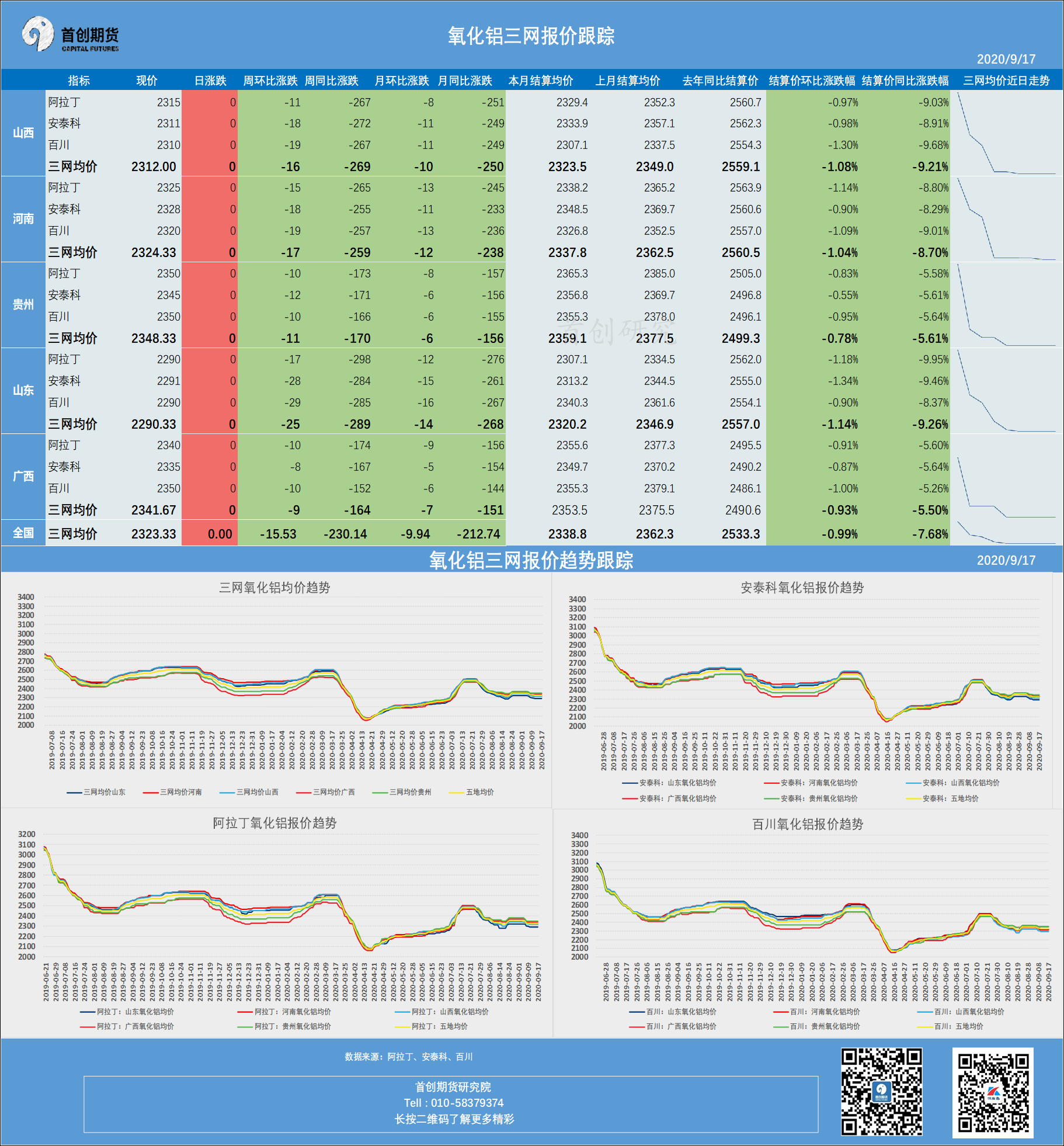
Task: Click the 本月结算均价 column header
Action: (x=540, y=81)
